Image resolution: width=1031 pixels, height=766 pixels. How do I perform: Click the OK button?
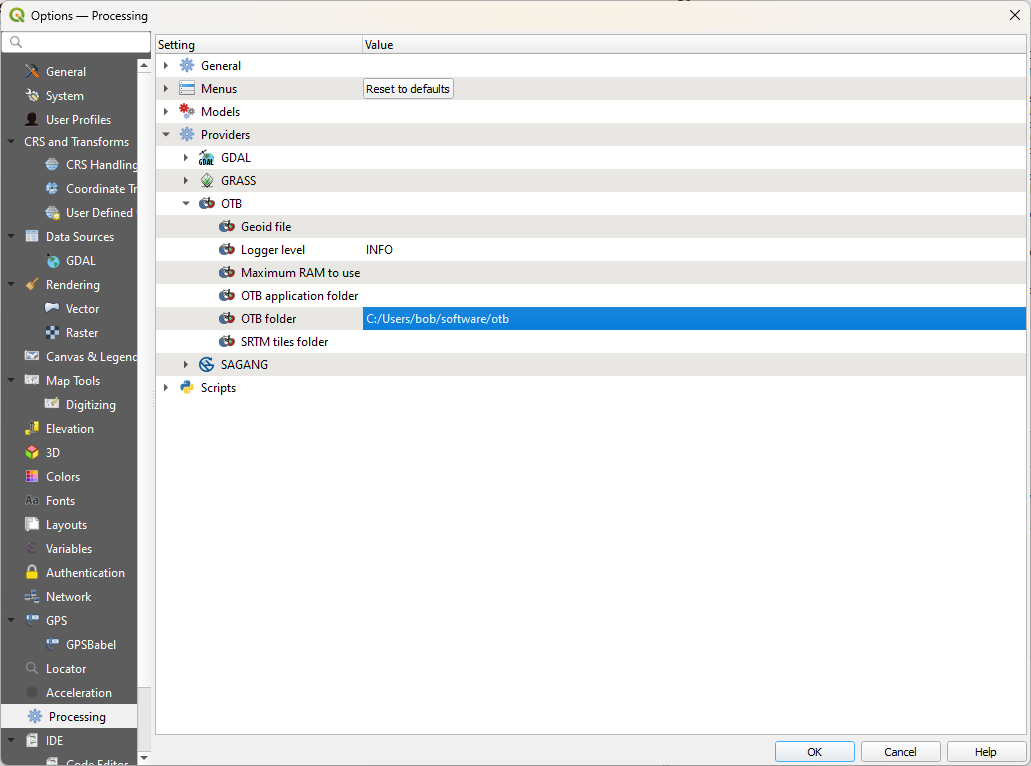click(814, 752)
